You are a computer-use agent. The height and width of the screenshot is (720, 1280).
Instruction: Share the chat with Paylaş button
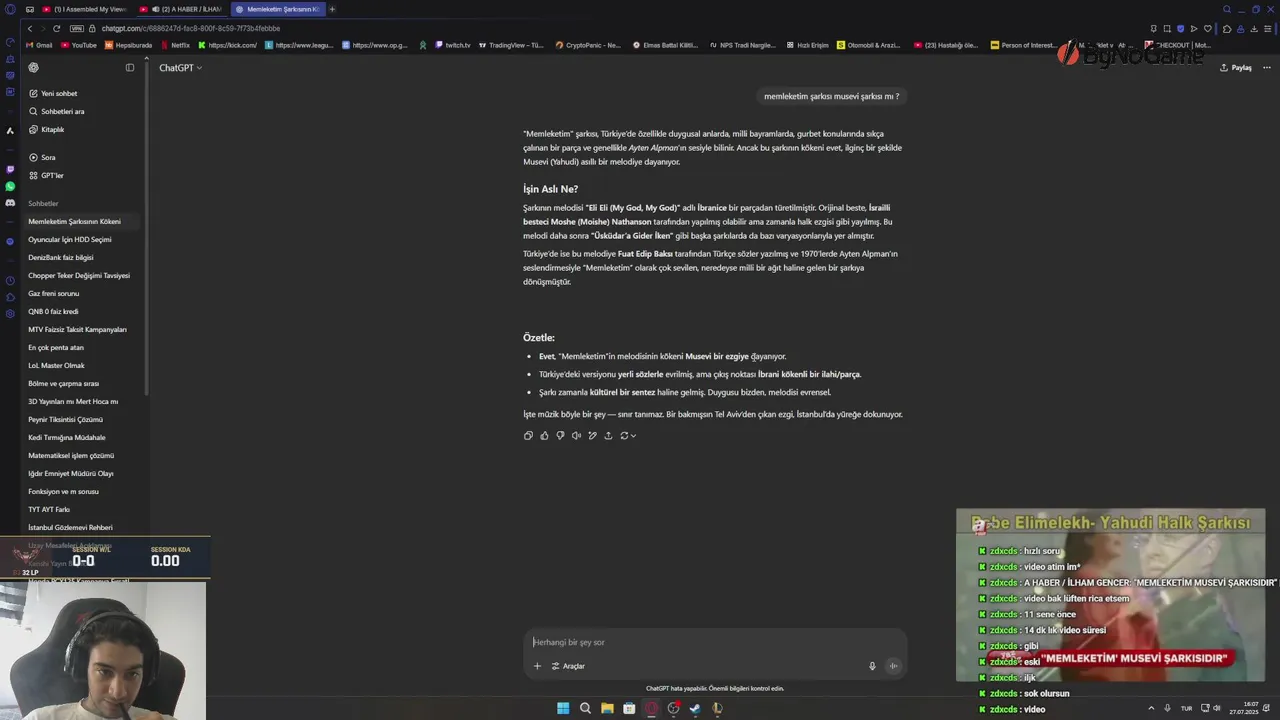click(1236, 68)
